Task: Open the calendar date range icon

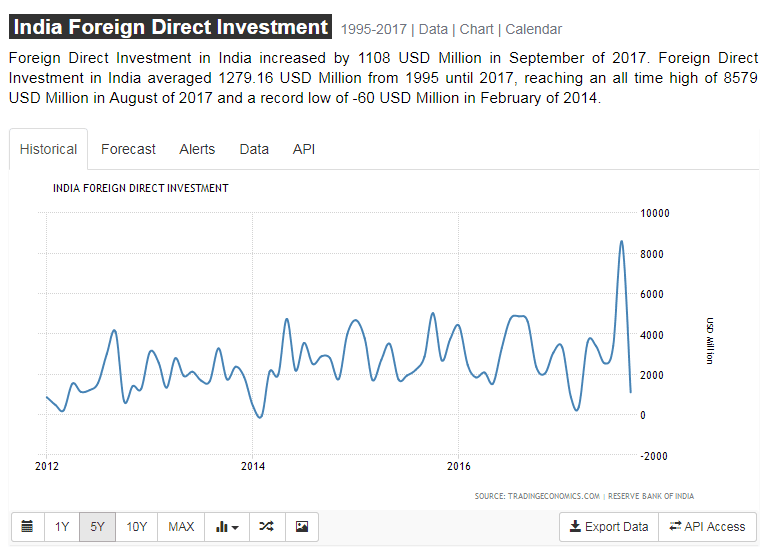Action: [27, 526]
